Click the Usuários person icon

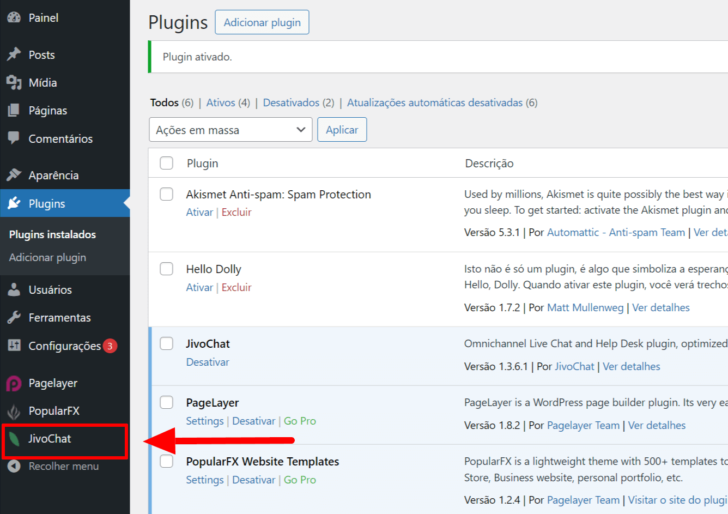tap(14, 290)
